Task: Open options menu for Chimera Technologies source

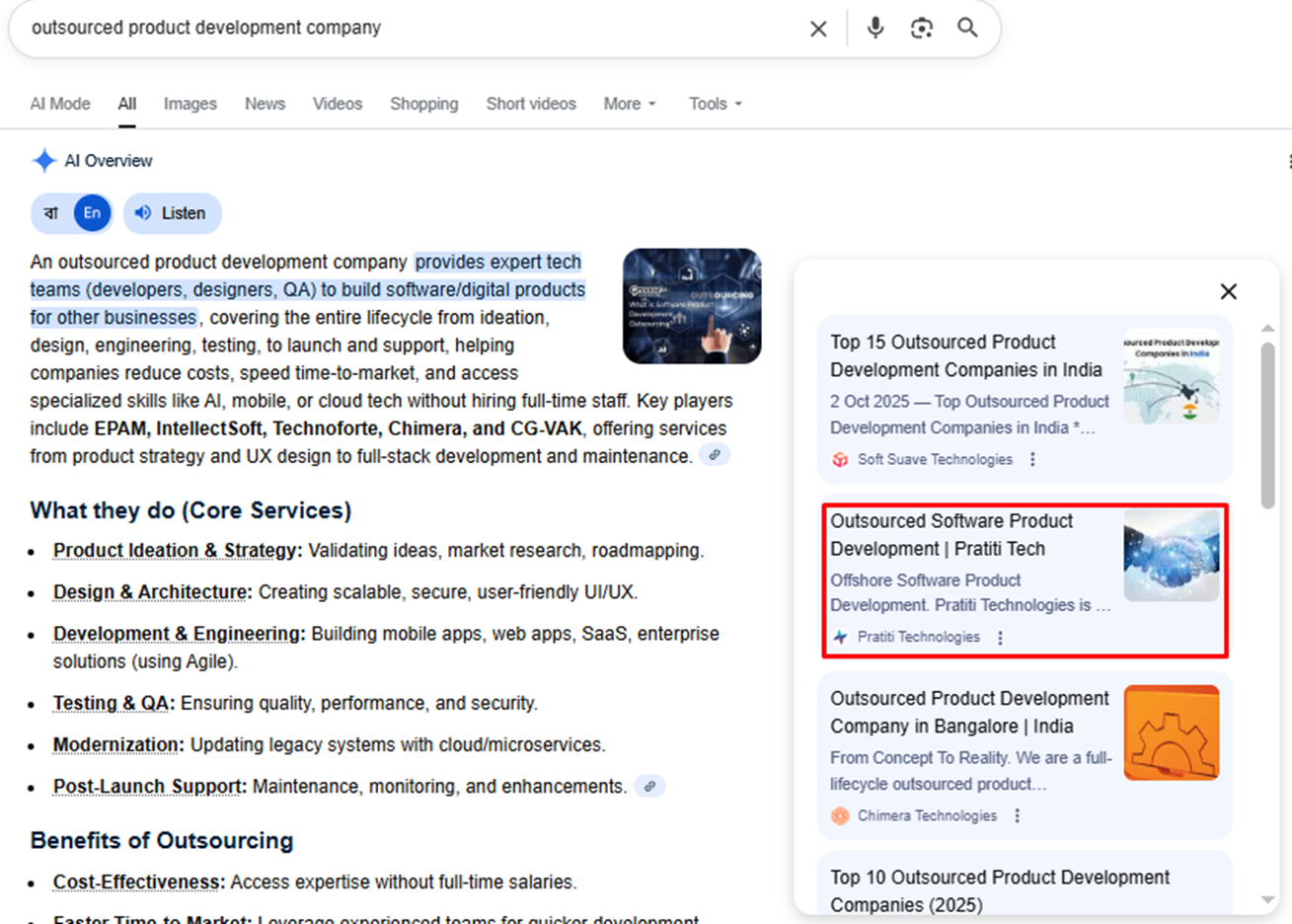Action: (1017, 815)
